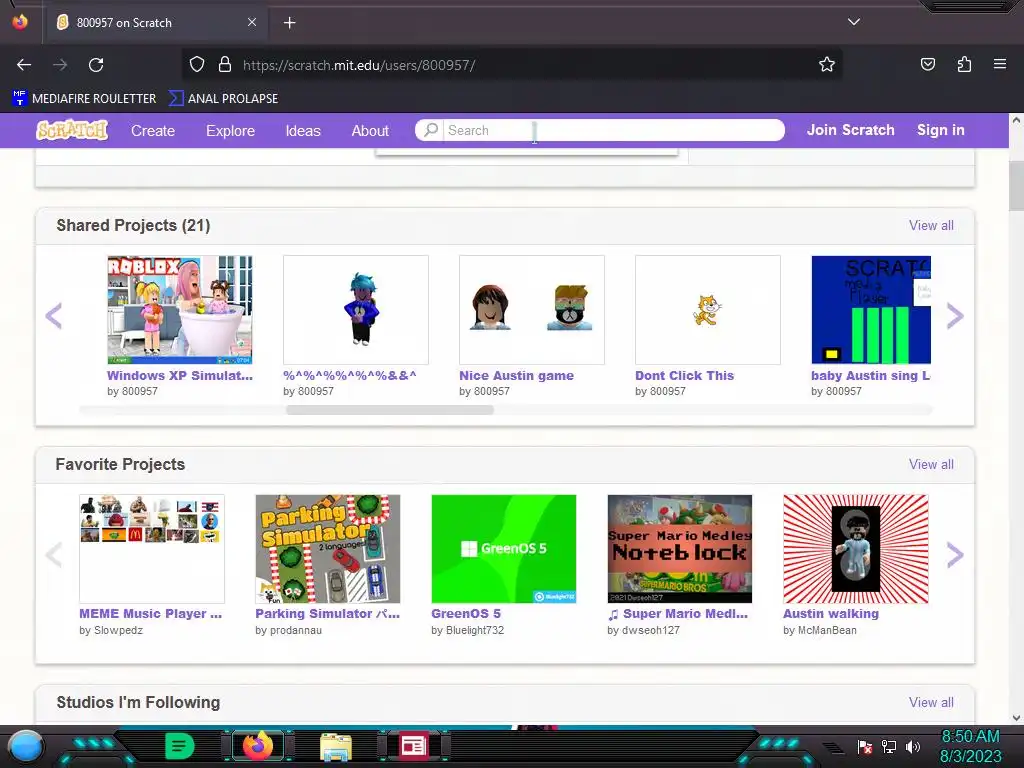Show previous Shared Projects with left arrow
This screenshot has width=1024, height=768.
pos(54,316)
